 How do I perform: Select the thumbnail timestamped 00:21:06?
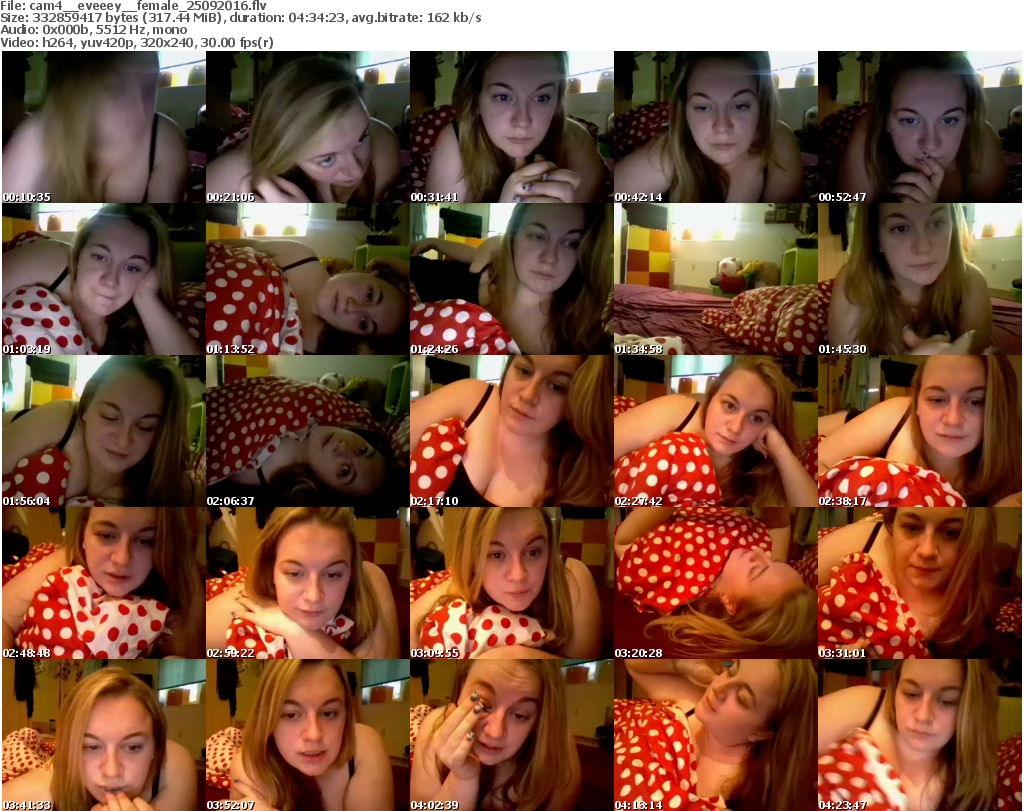[308, 127]
